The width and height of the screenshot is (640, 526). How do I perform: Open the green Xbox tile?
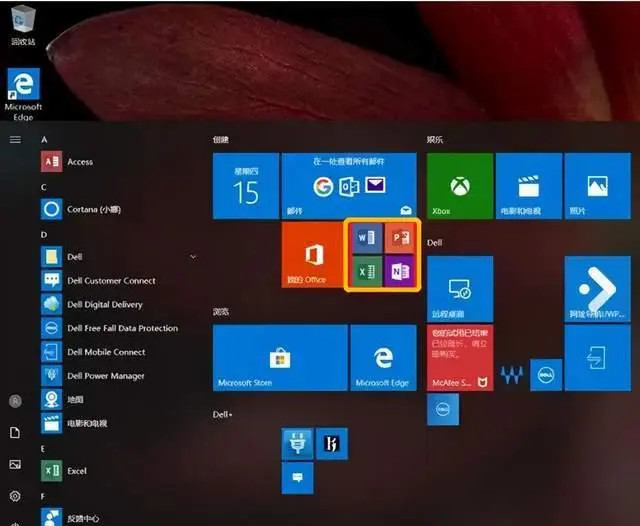pos(460,186)
